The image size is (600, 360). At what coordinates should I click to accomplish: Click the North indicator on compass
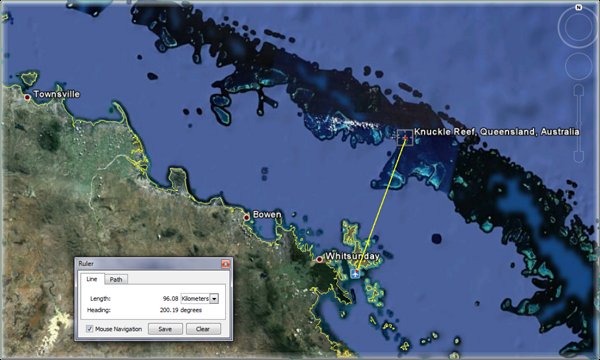[x=579, y=7]
